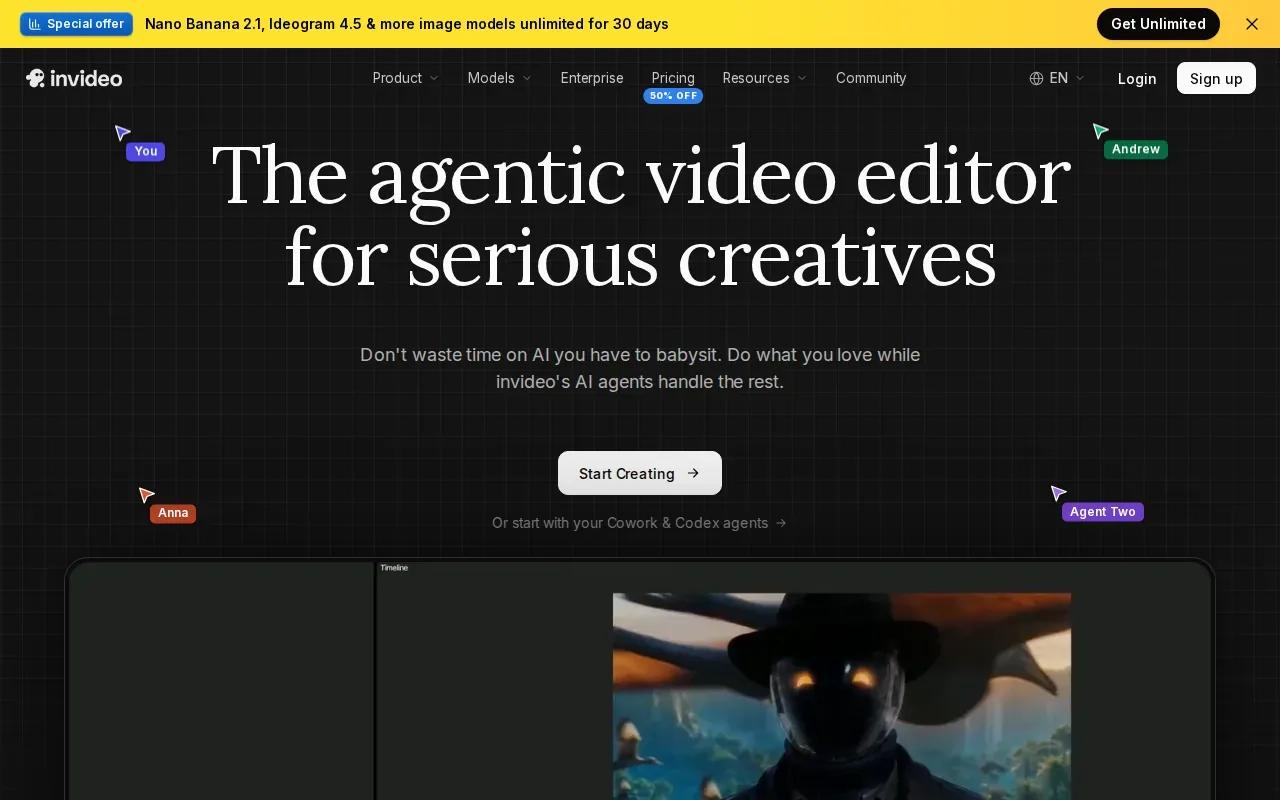Follow the Cowork & Codex agents link

click(640, 523)
